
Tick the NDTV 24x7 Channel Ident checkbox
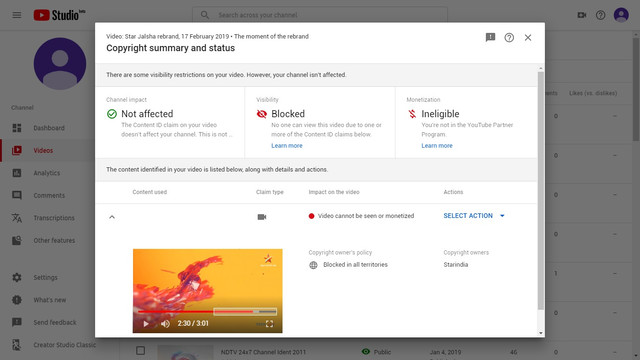(x=140, y=351)
